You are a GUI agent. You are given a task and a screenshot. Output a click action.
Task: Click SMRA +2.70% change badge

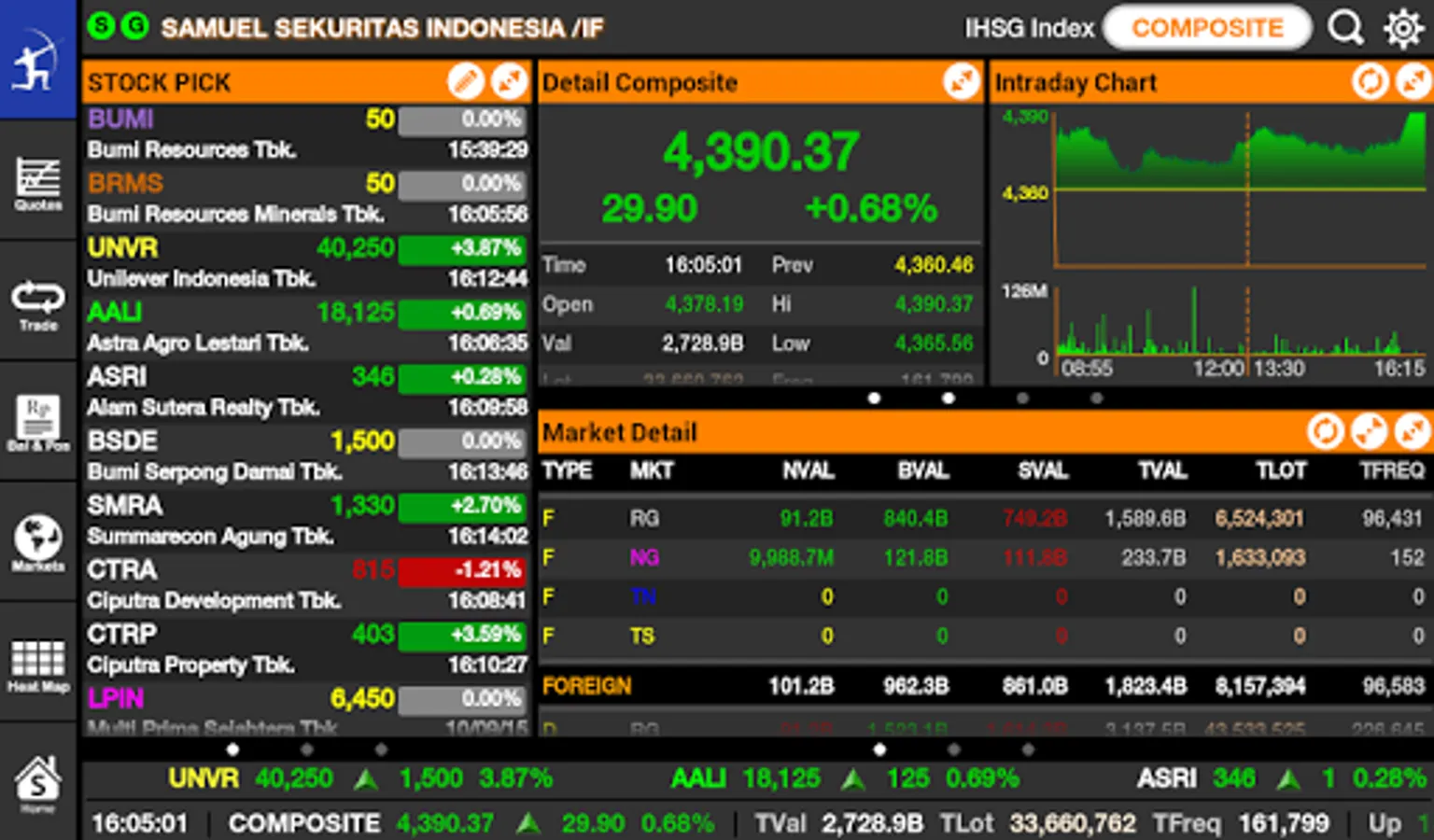(x=462, y=506)
